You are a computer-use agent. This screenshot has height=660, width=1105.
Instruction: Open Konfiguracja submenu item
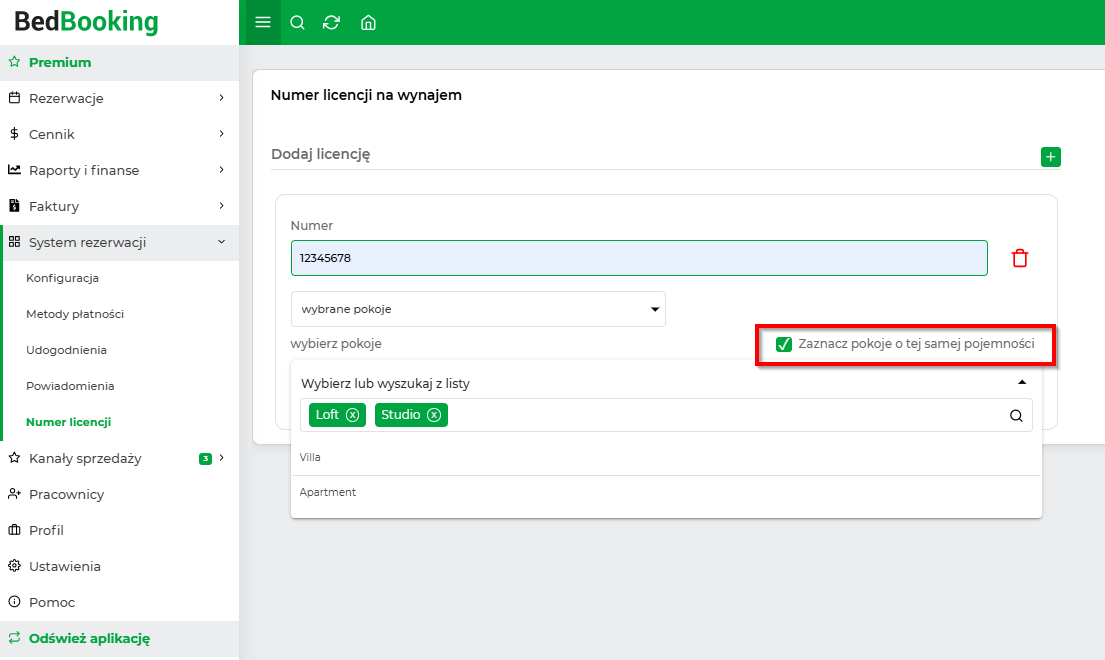(x=62, y=278)
